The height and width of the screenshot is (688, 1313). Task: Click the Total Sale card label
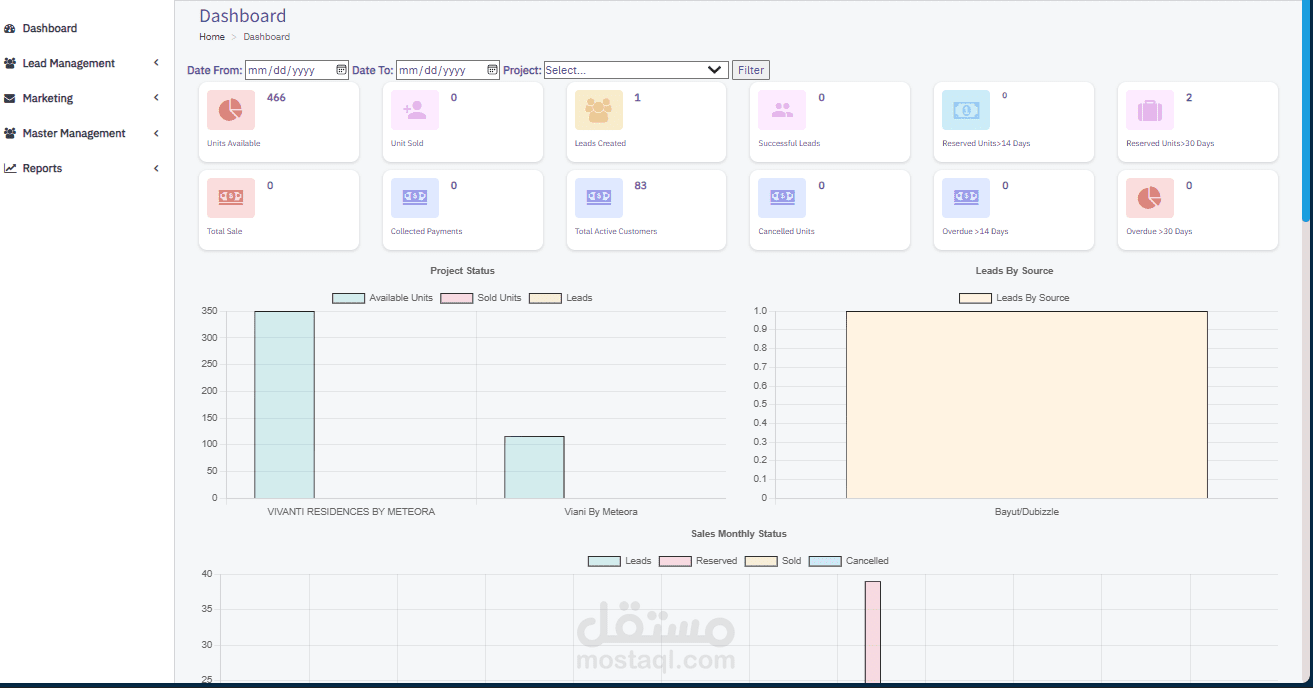pyautogui.click(x=224, y=232)
